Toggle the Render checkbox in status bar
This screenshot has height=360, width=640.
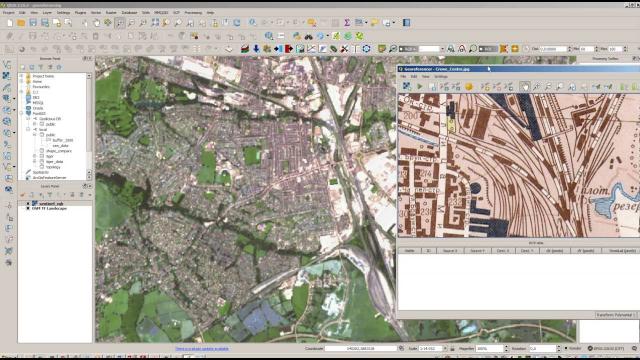pyautogui.click(x=566, y=349)
